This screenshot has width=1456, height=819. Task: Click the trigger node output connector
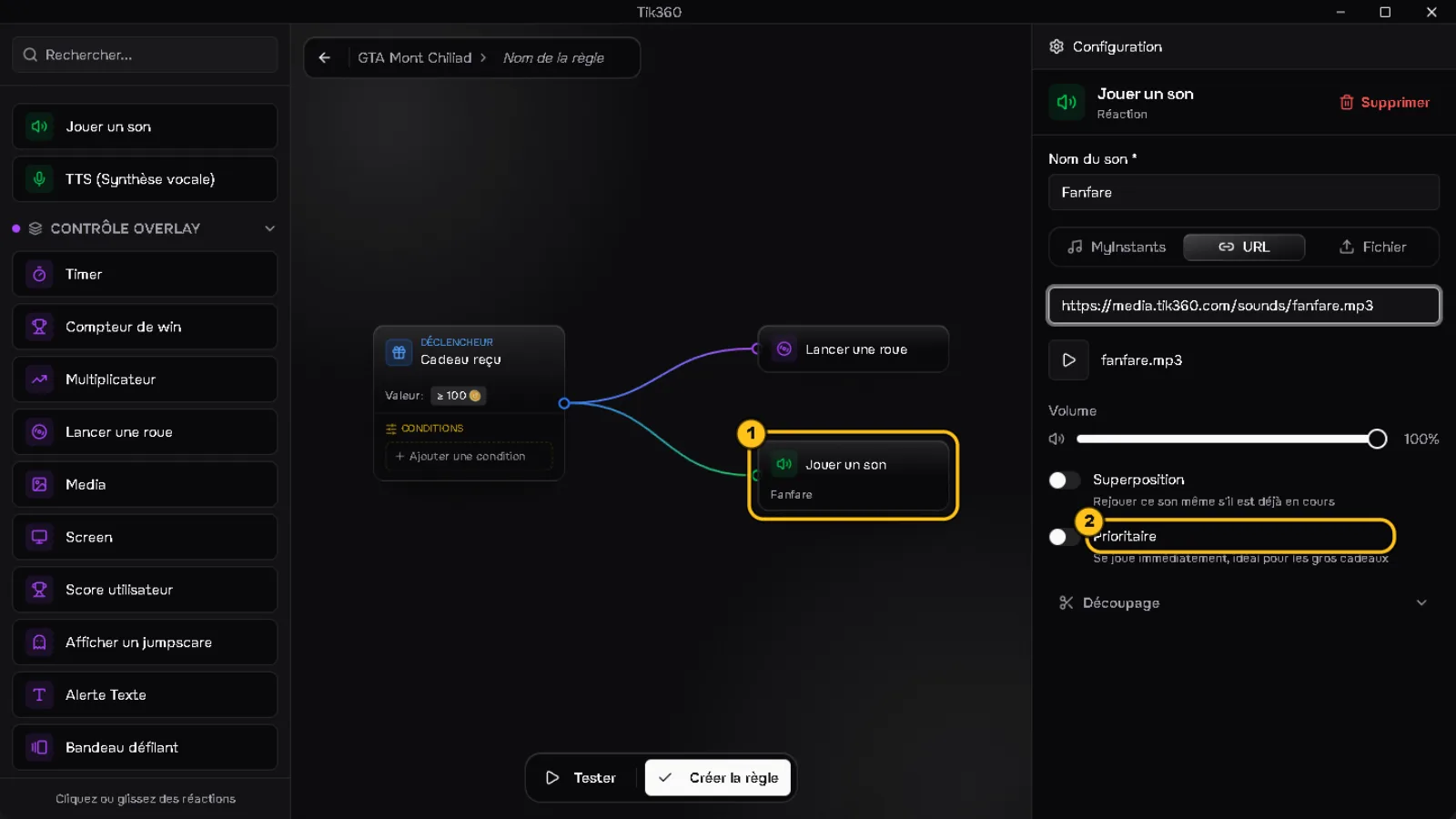coord(564,403)
